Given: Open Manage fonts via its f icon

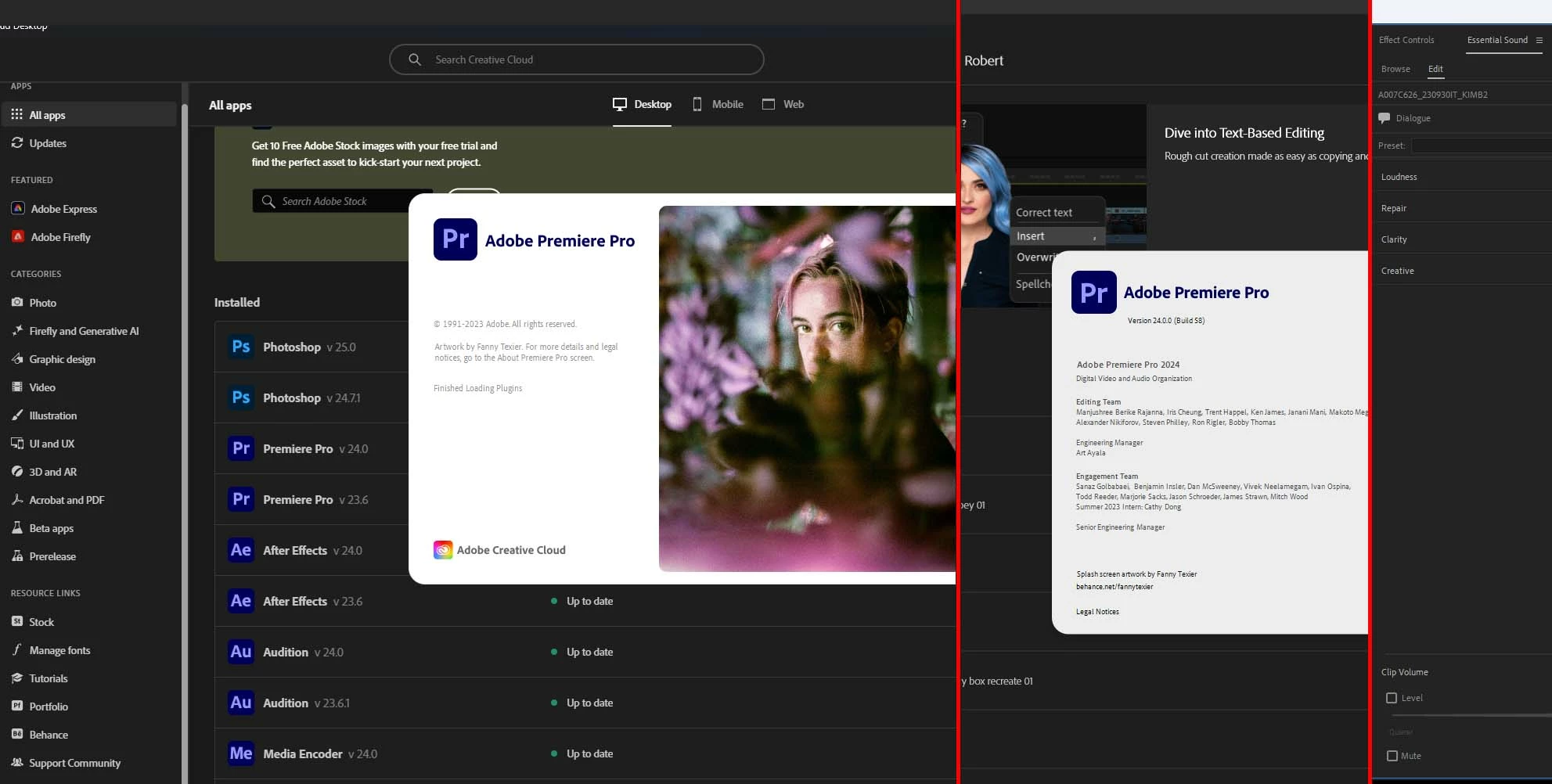Looking at the screenshot, I should 17,649.
